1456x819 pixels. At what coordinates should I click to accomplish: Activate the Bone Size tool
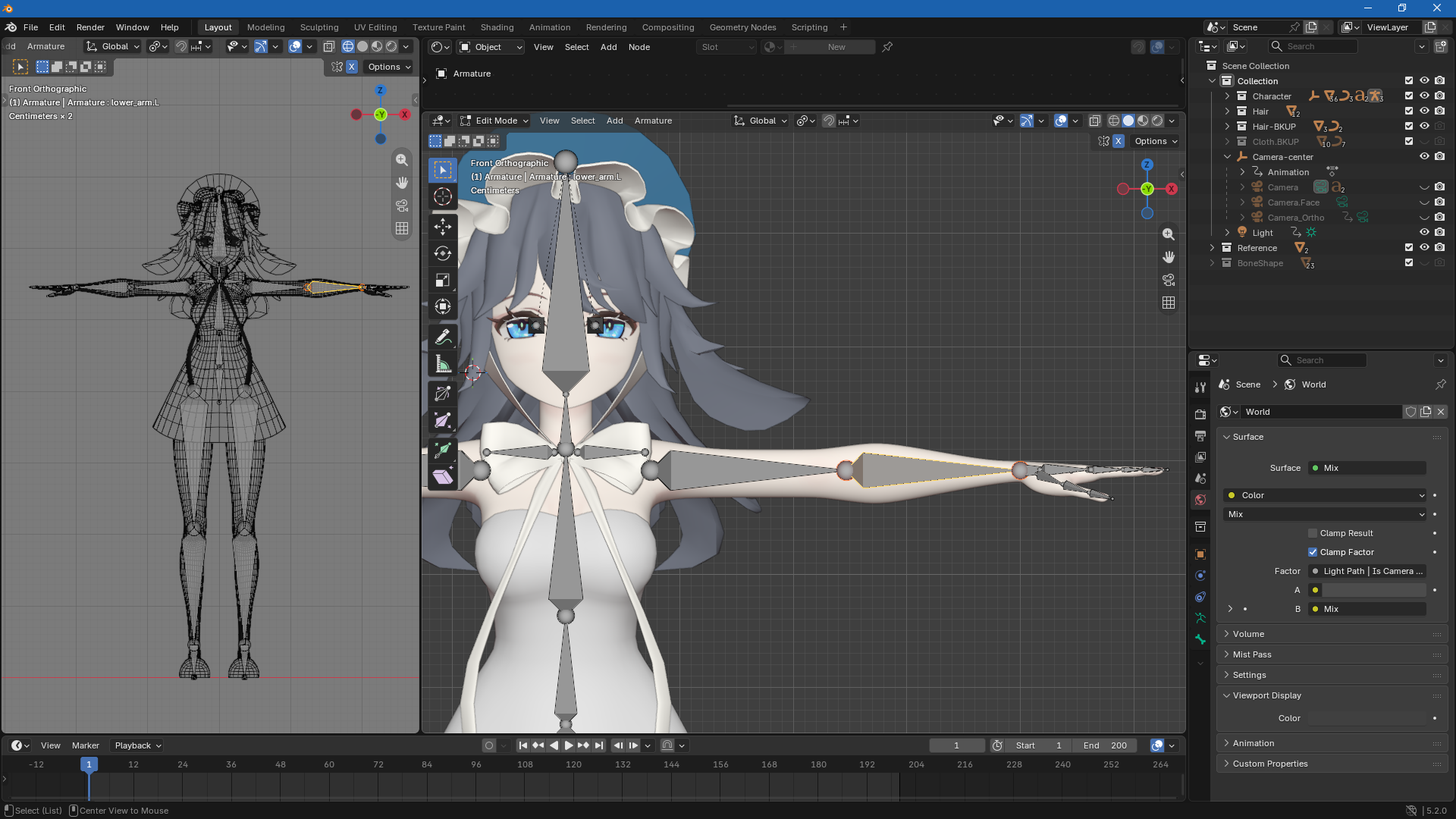pyautogui.click(x=443, y=421)
